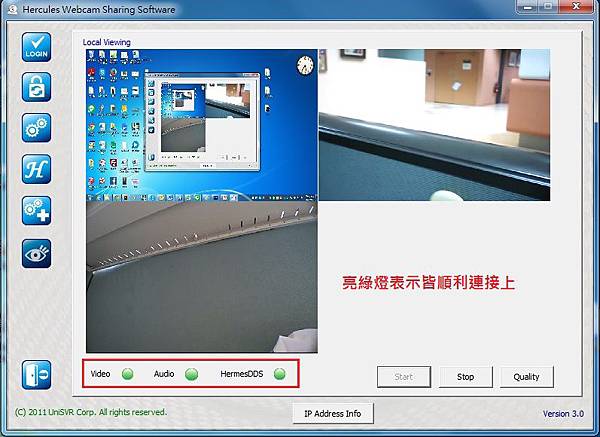The image size is (600, 437).
Task: Minimize the Hercules Webcam Sharing window
Action: pos(527,7)
